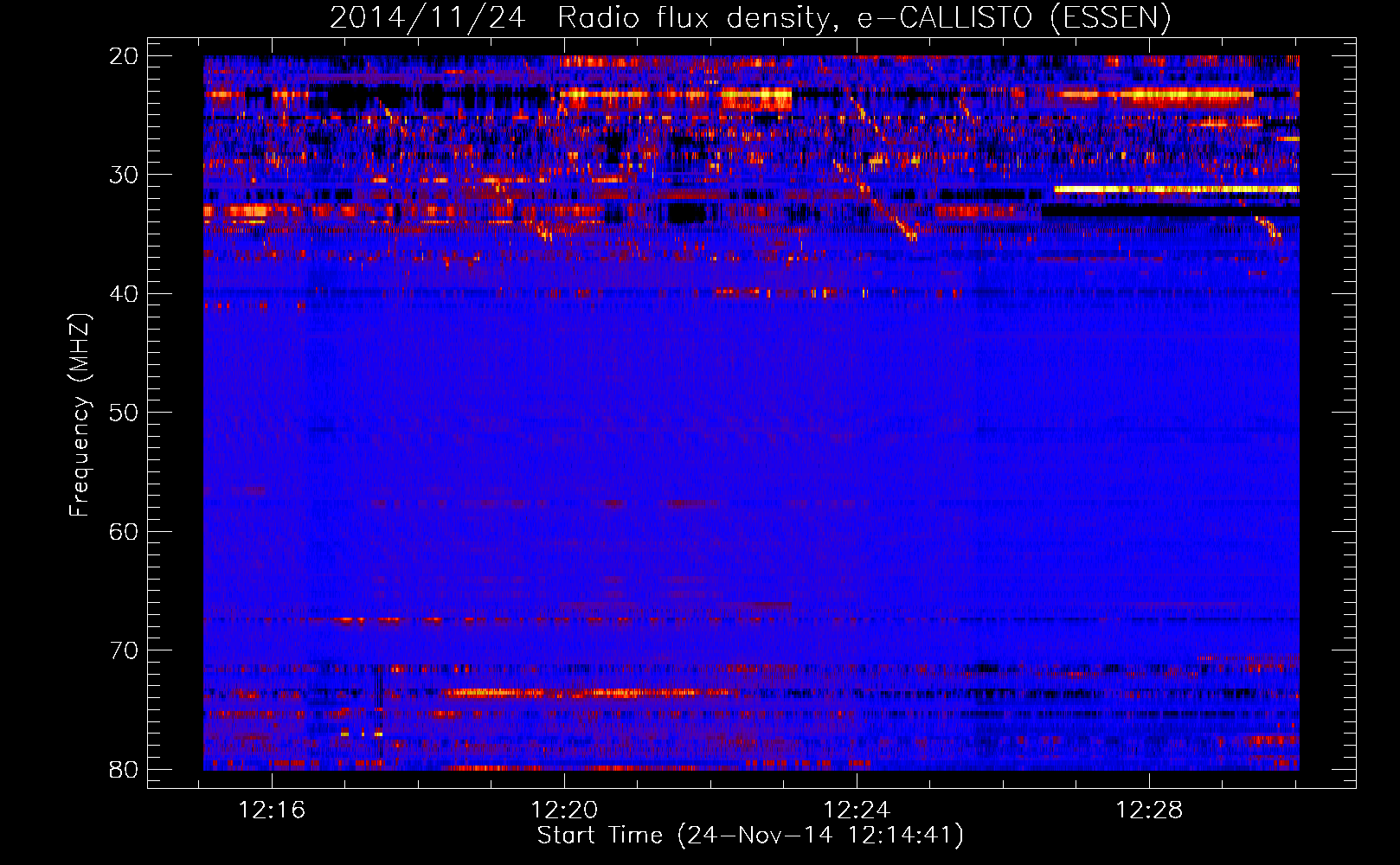The width and height of the screenshot is (1400, 865).
Task: Click the 40 MHz frequency tick label
Action: click(x=124, y=294)
